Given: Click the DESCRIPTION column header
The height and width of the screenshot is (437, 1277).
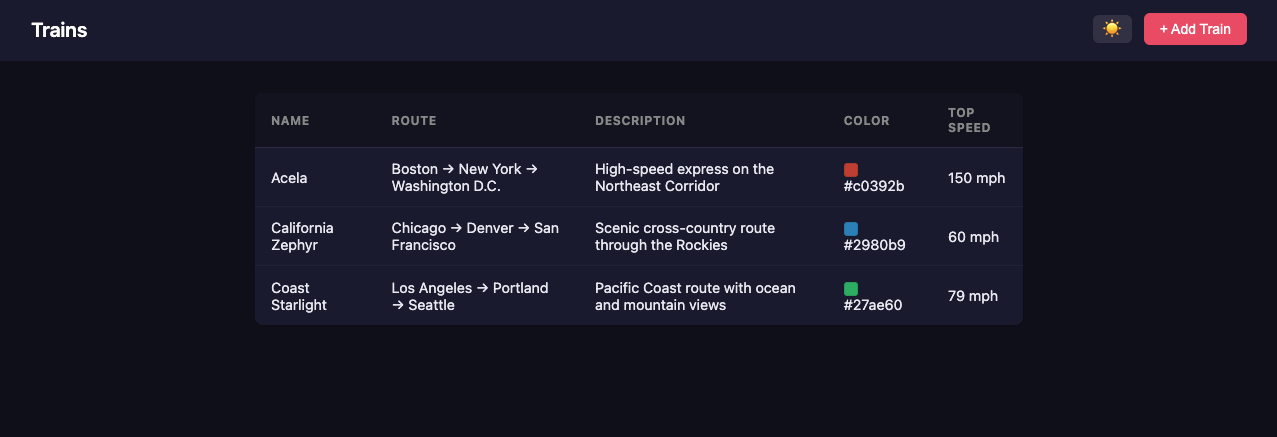Looking at the screenshot, I should [x=640, y=121].
